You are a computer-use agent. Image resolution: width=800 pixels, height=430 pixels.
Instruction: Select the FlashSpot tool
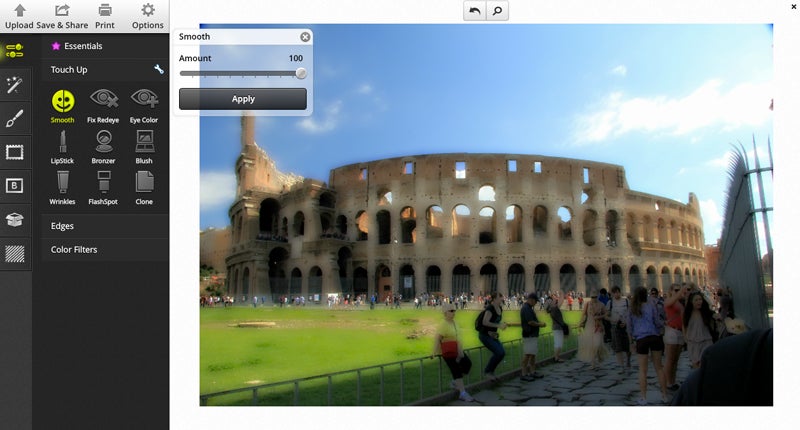tap(103, 188)
